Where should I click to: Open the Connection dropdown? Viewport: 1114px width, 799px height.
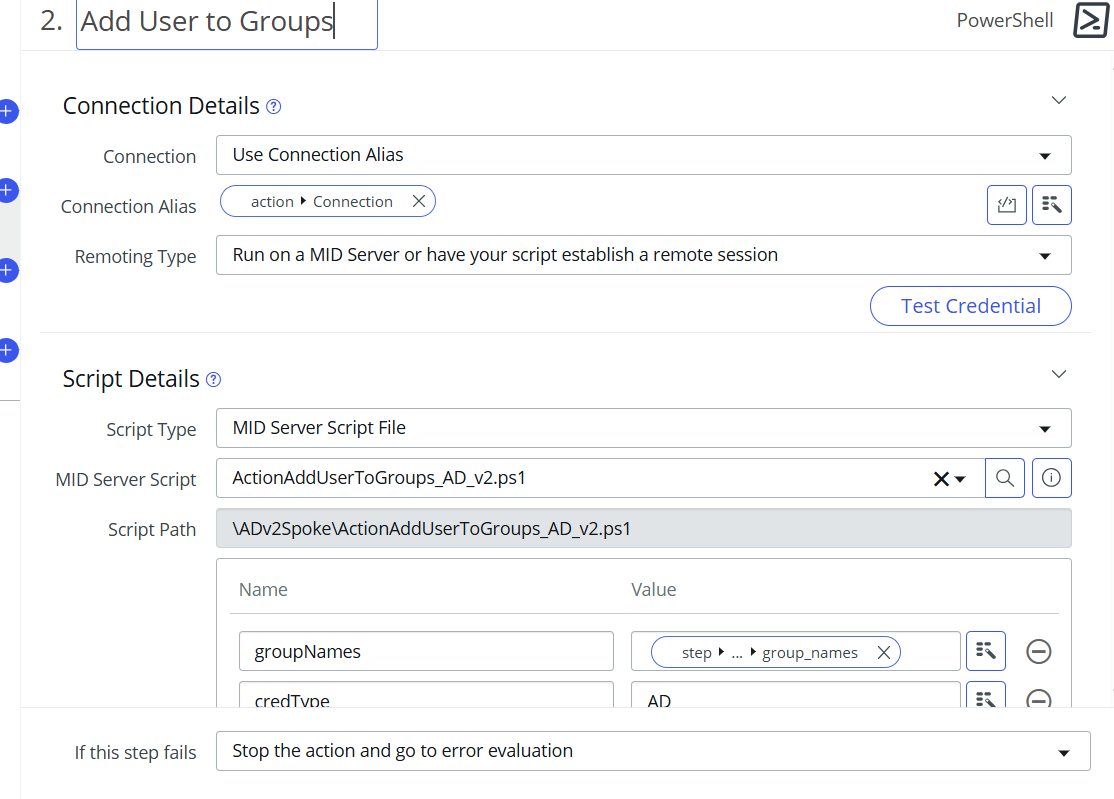[644, 155]
